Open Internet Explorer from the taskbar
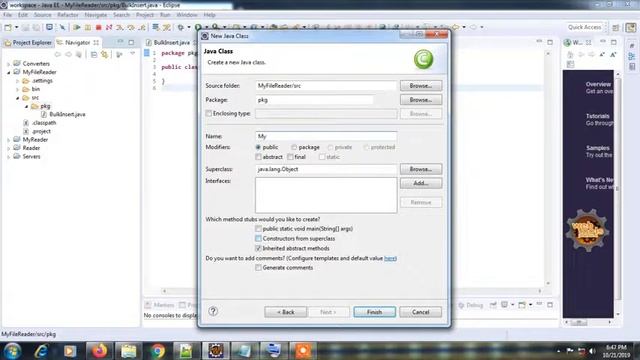The height and width of the screenshot is (360, 640). pos(41,351)
